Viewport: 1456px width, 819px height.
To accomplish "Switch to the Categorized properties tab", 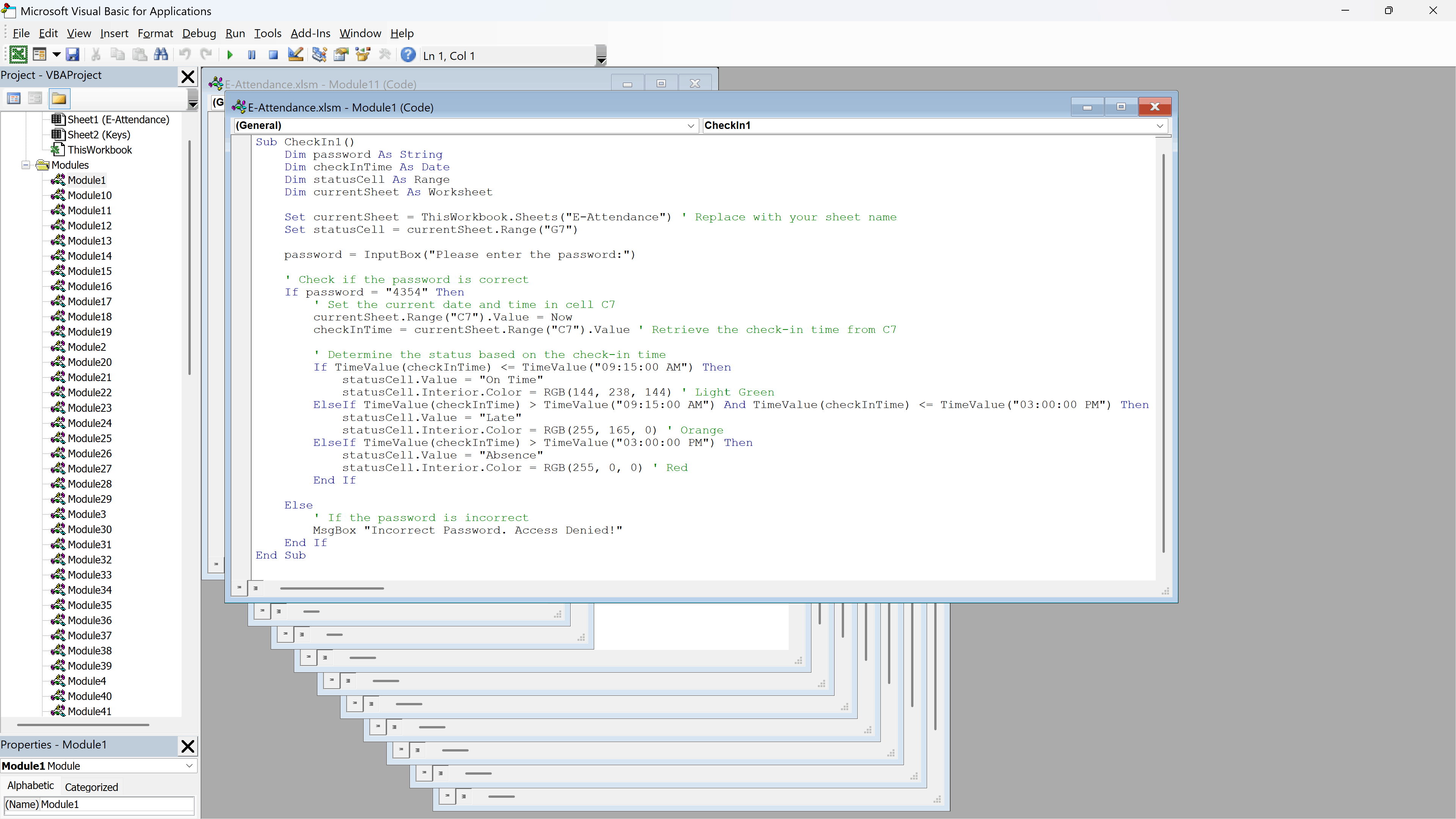I will pyautogui.click(x=91, y=787).
